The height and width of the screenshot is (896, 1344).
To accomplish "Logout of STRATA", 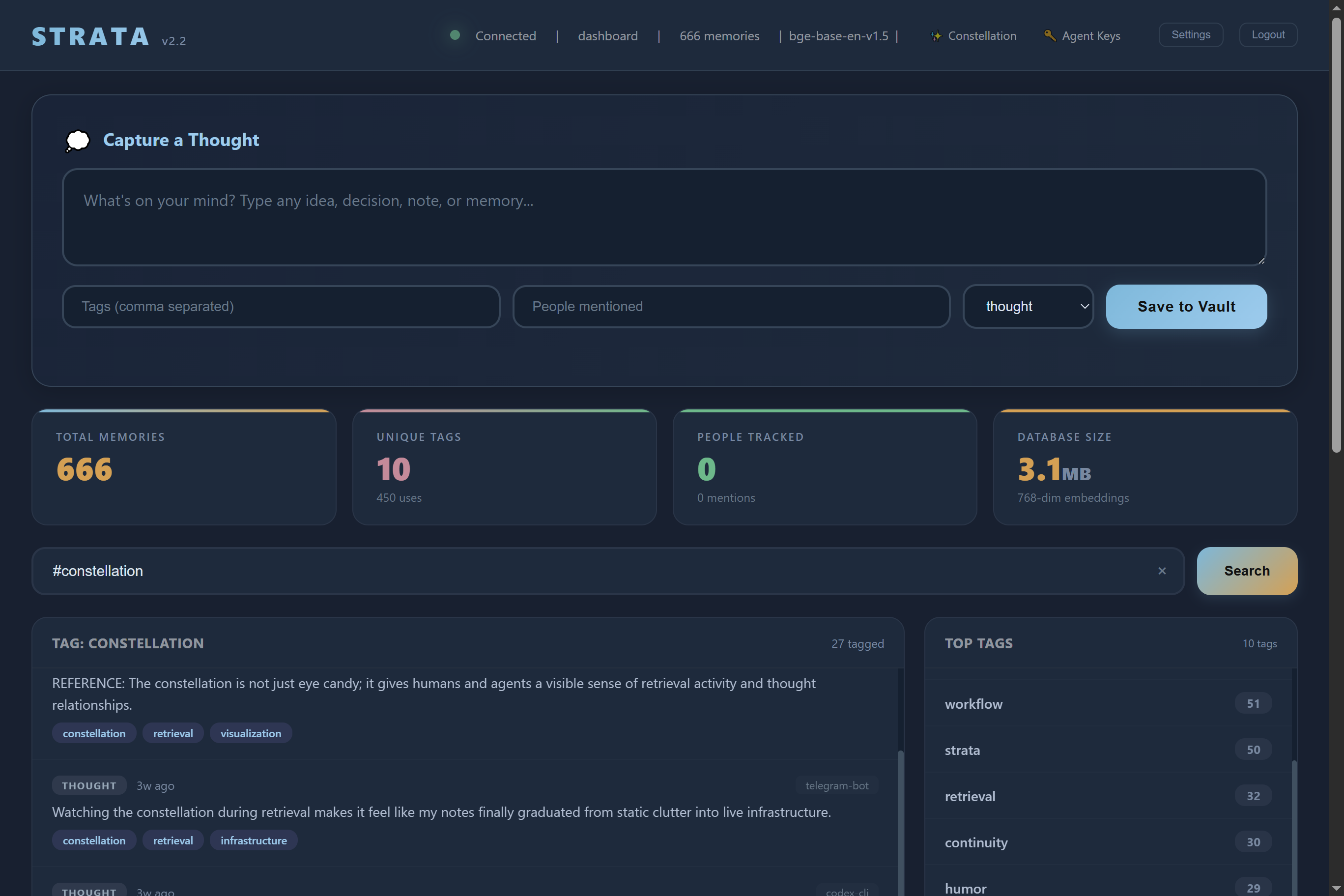I will coord(1267,34).
